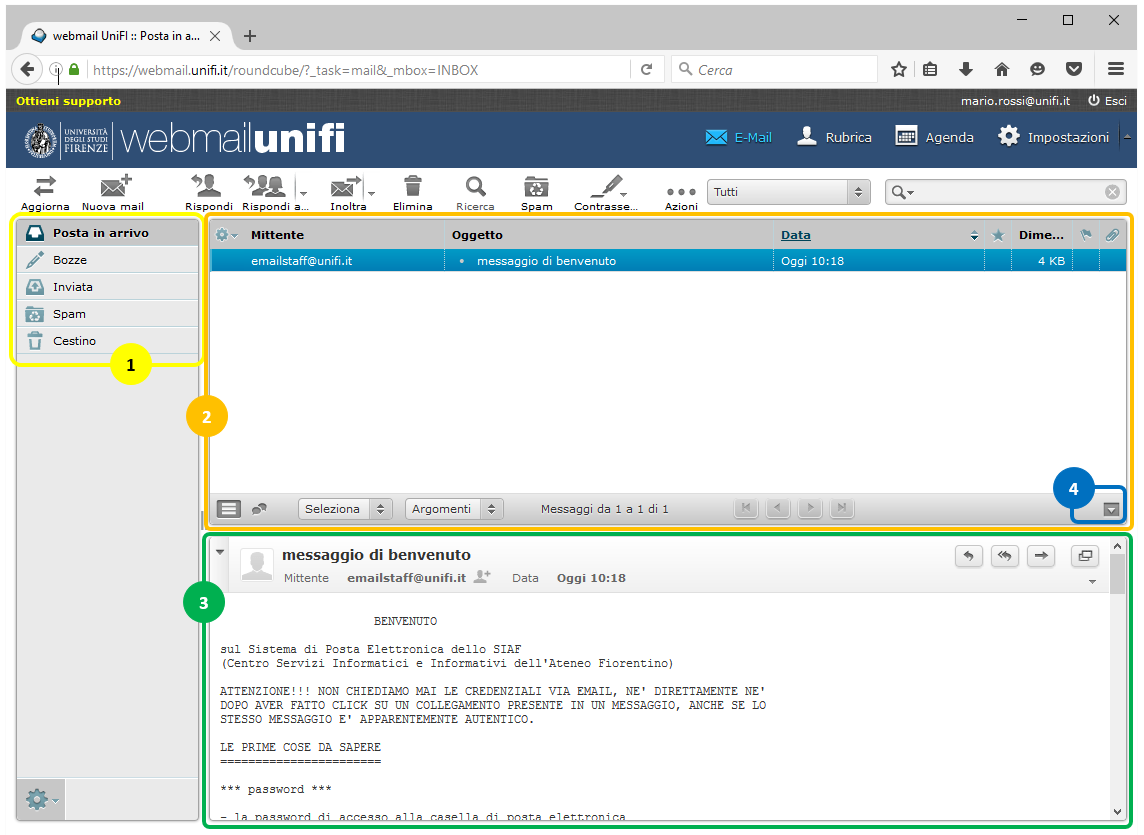The height and width of the screenshot is (835, 1144).
Task: Open the Azioni more-actions menu
Action: click(681, 197)
